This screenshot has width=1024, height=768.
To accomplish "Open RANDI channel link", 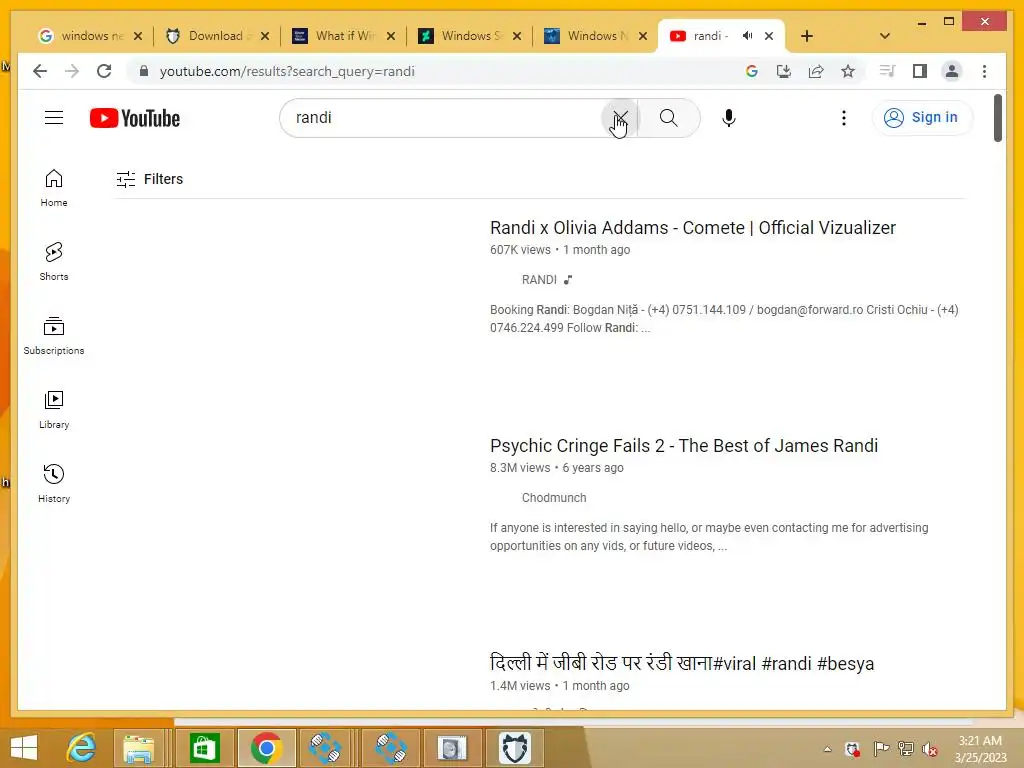I will (539, 280).
